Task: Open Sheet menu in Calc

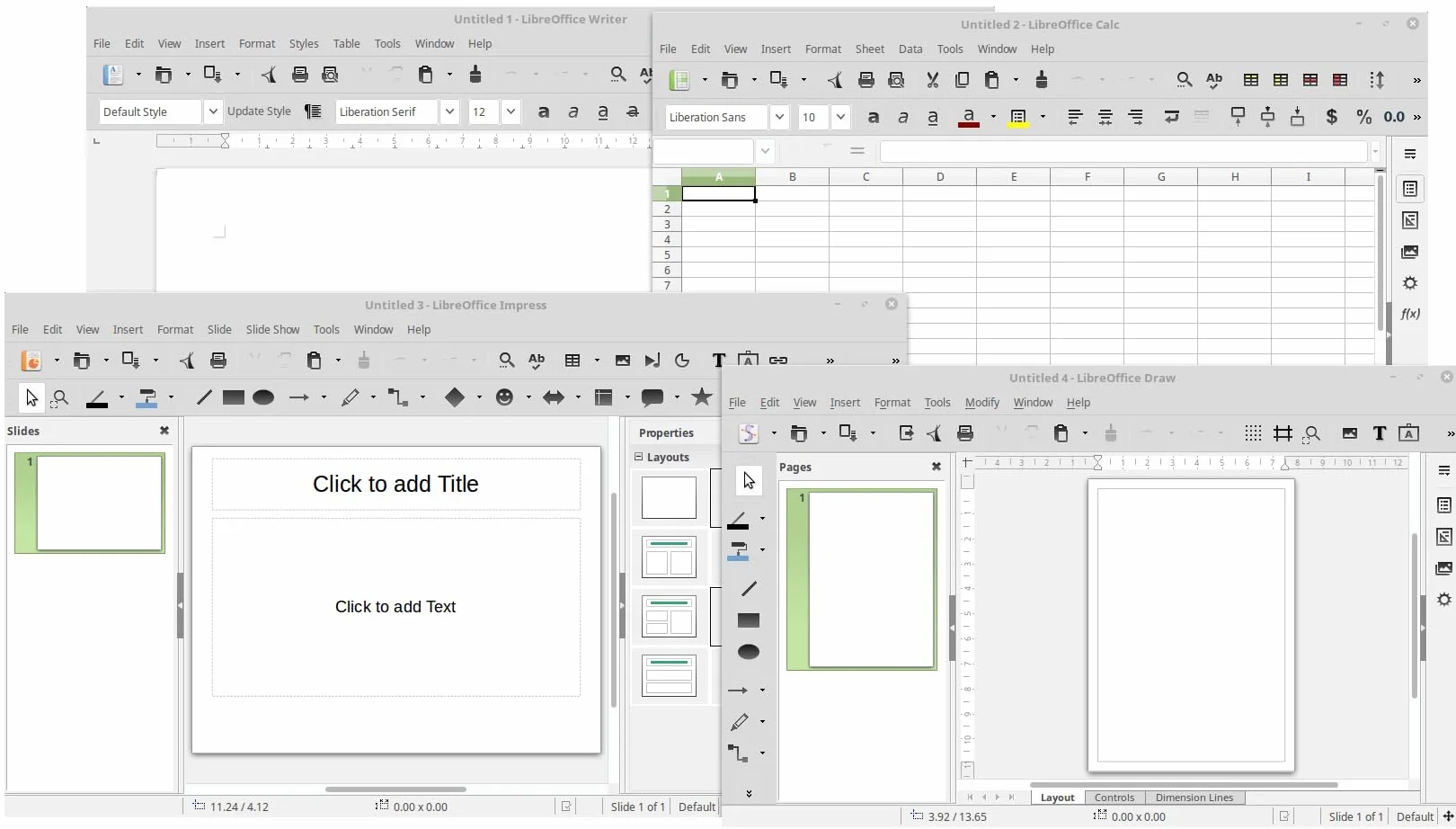Action: click(869, 49)
